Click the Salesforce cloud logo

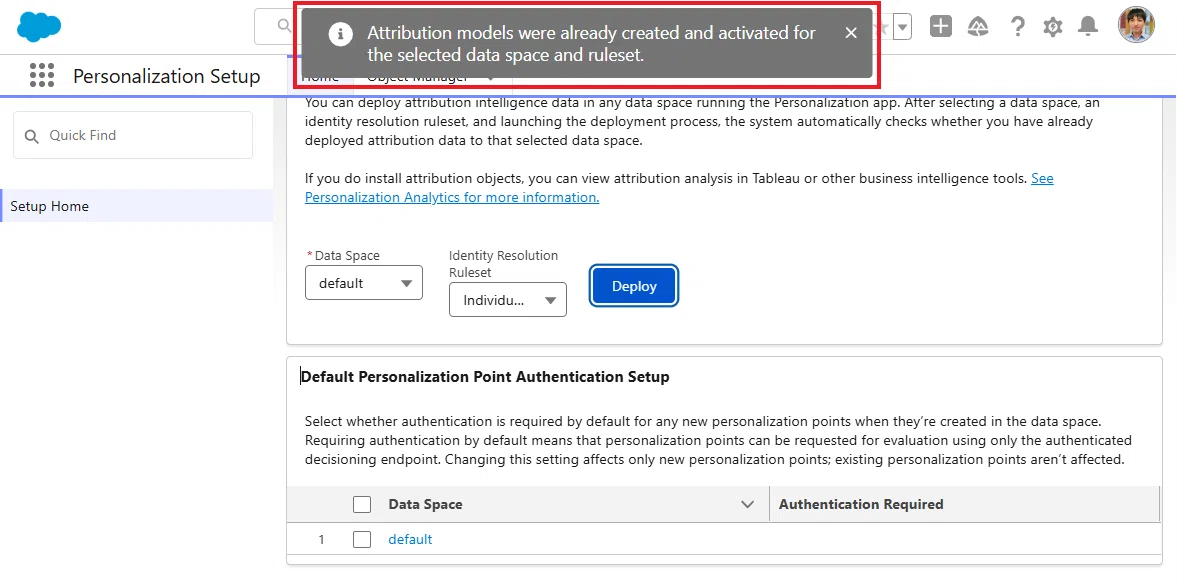(x=39, y=26)
